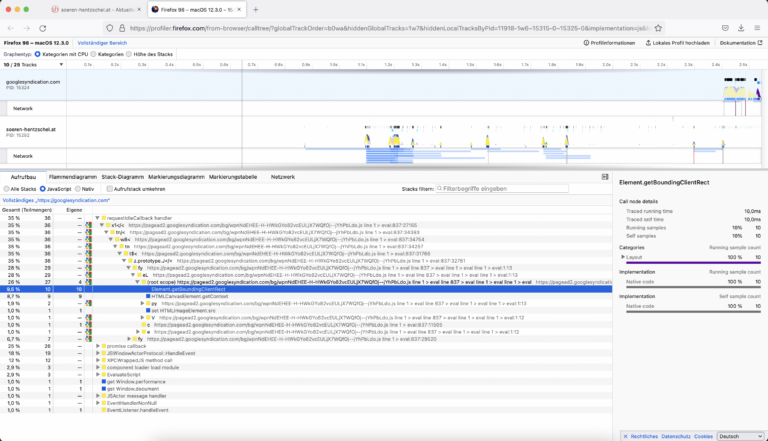
Task: Click the yellow square next to EvaluateScript
Action: pyautogui.click(x=104, y=374)
